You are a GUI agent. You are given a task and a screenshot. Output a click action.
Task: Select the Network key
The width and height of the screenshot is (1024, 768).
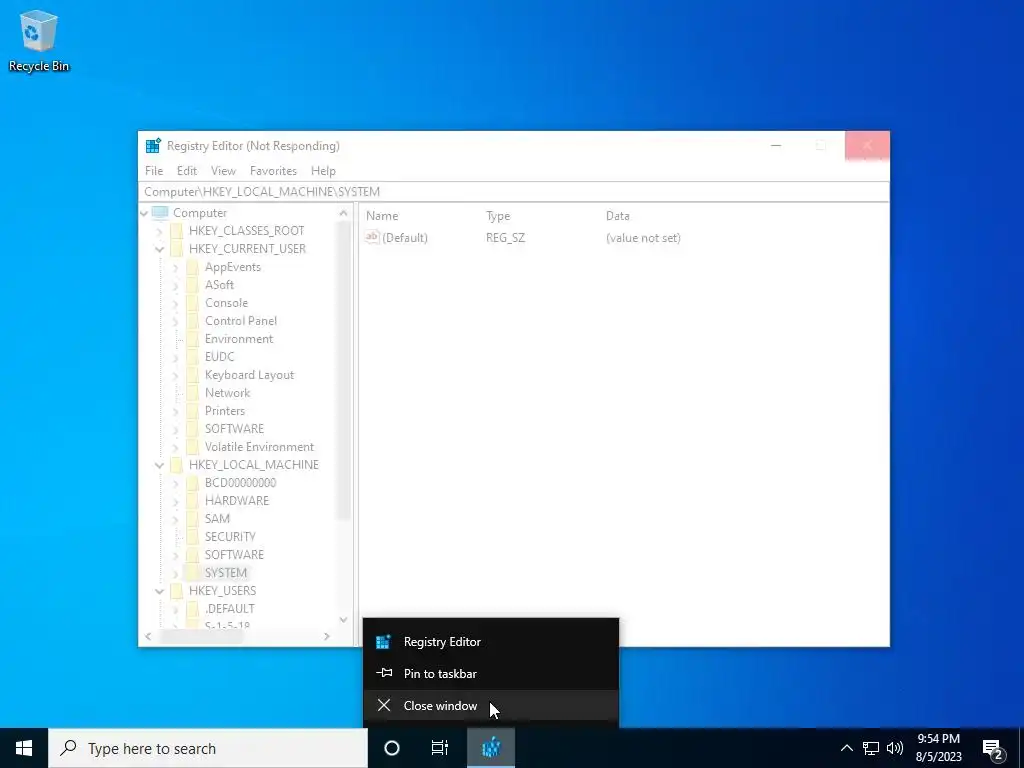coord(227,392)
